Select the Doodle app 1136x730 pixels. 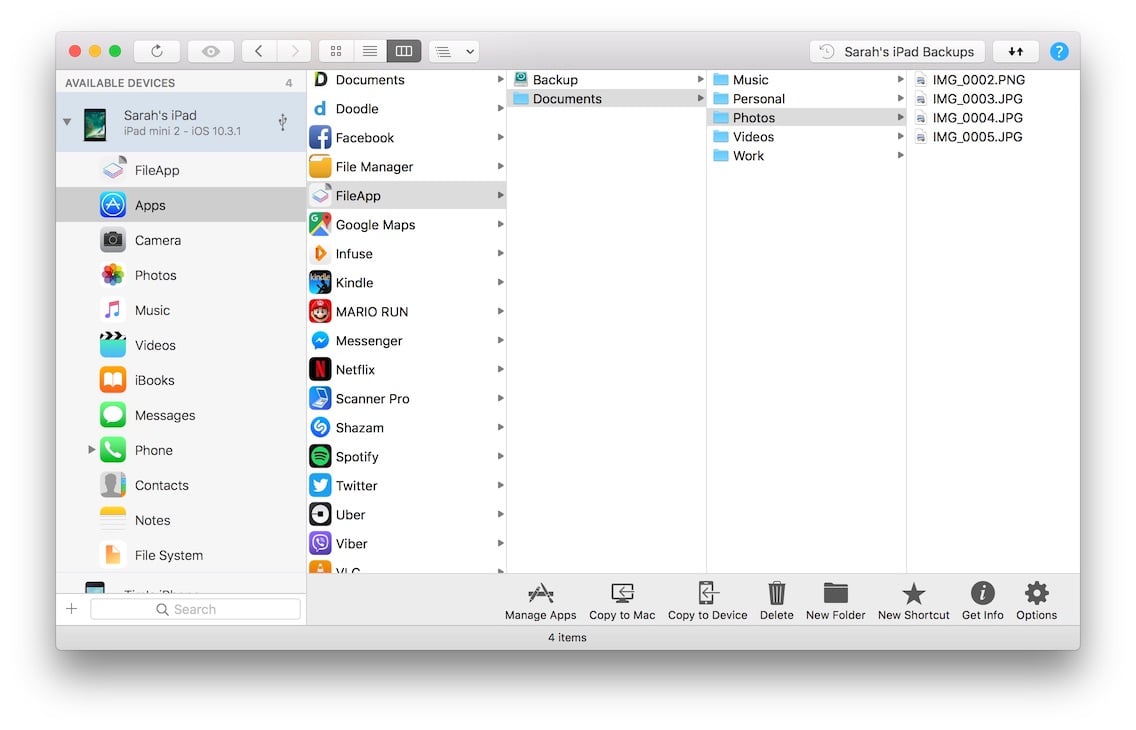click(406, 109)
